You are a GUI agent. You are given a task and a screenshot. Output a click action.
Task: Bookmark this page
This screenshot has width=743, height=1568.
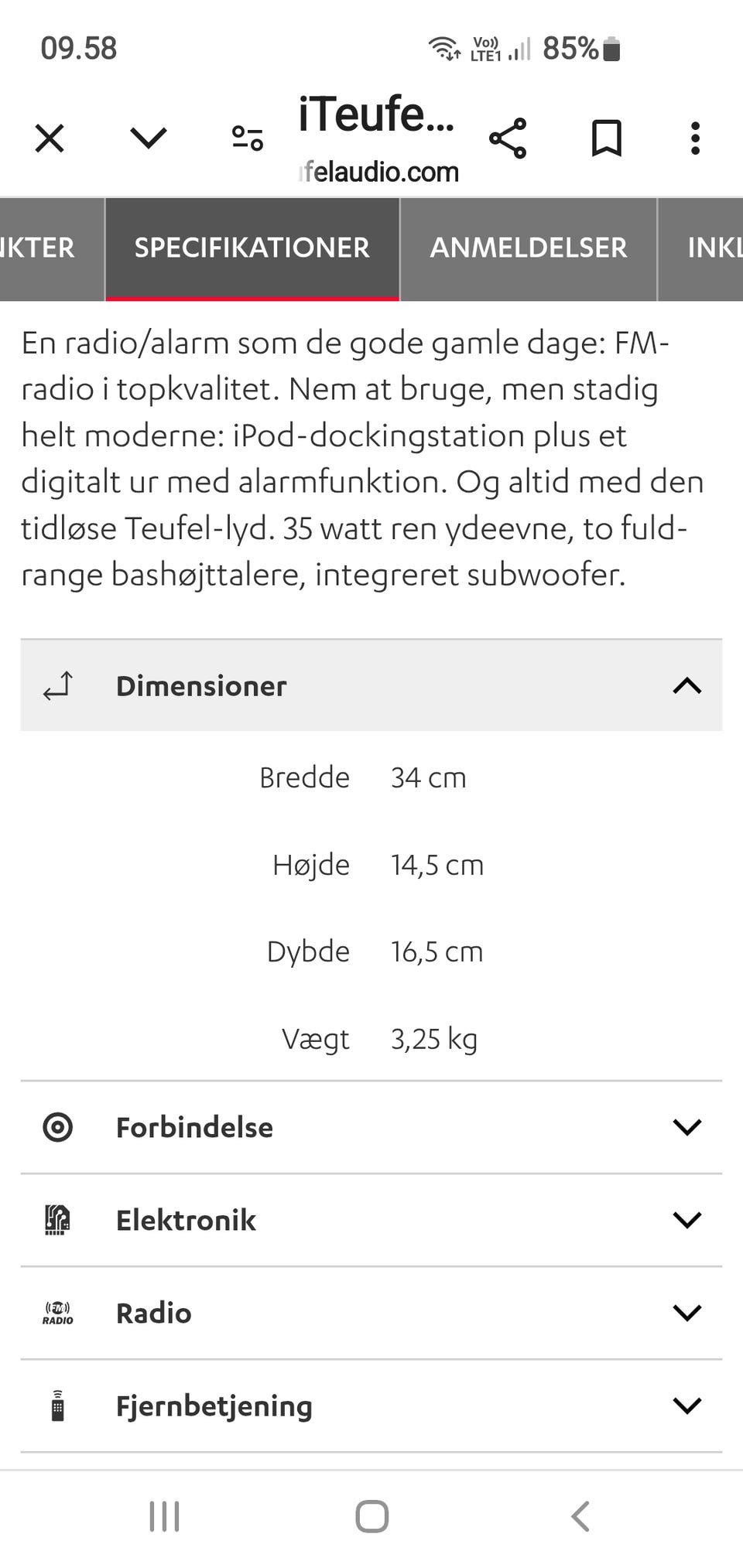pos(607,139)
